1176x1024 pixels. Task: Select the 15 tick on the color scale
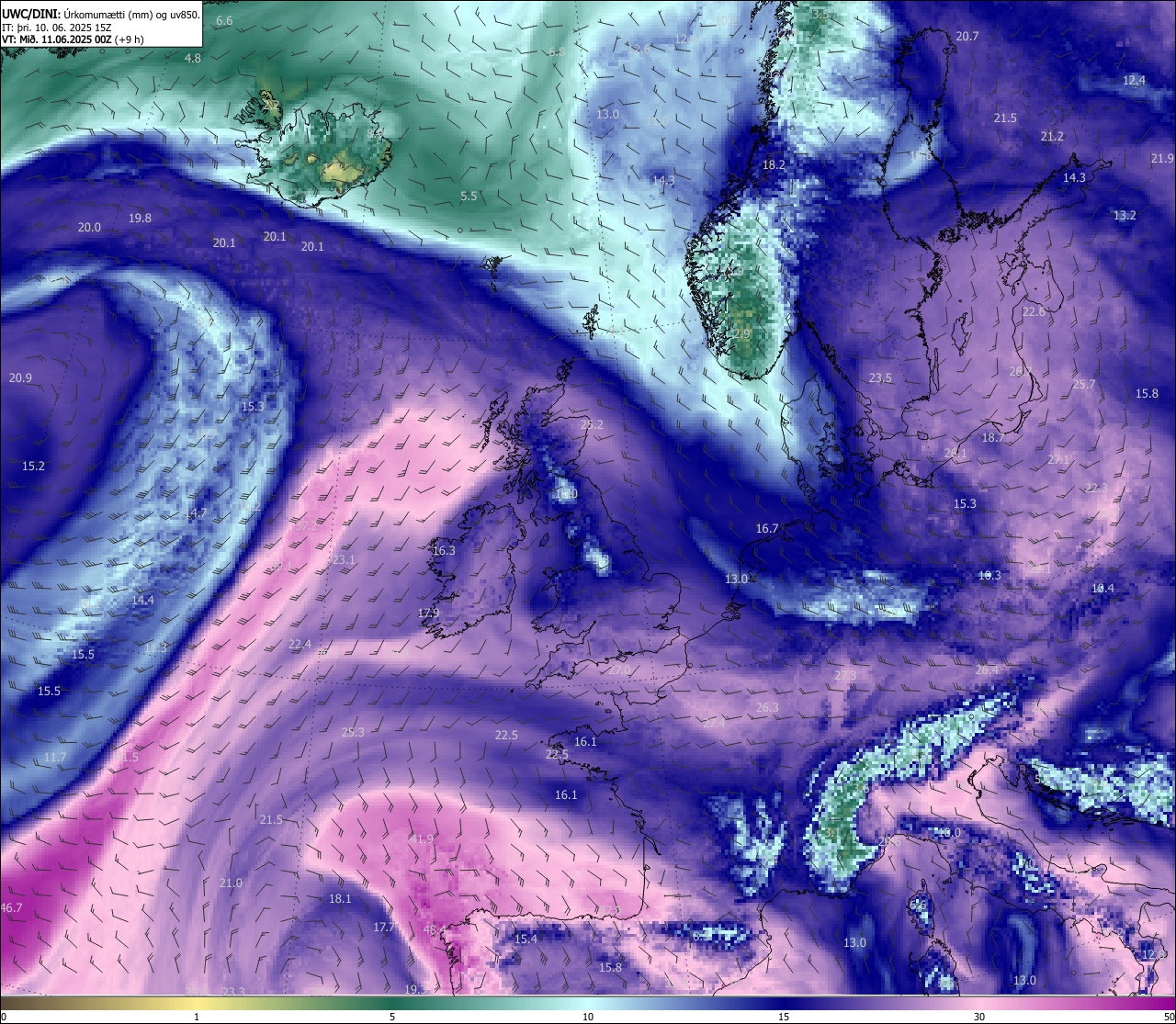(784, 1017)
